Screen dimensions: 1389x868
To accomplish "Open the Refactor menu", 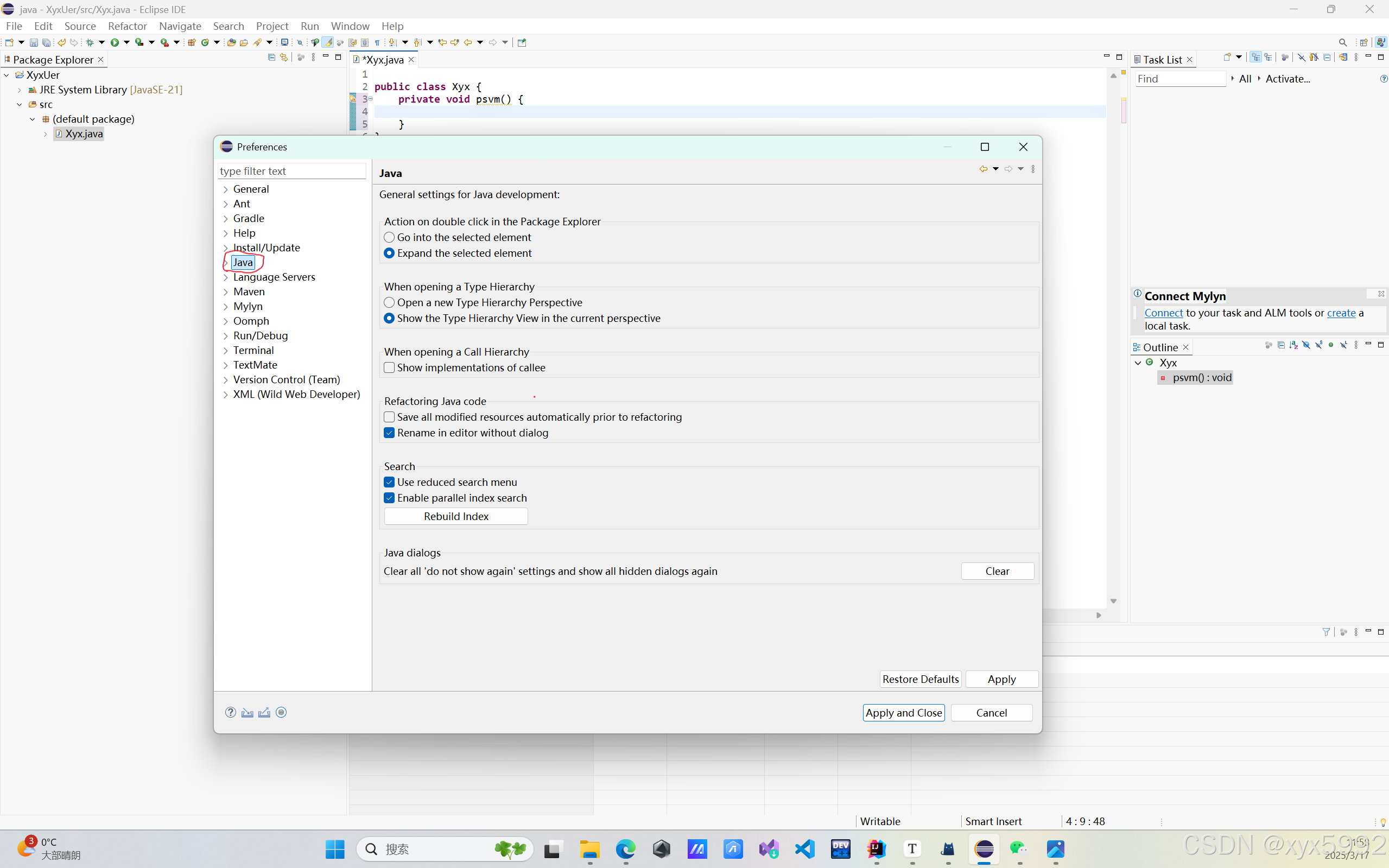I will tap(127, 26).
